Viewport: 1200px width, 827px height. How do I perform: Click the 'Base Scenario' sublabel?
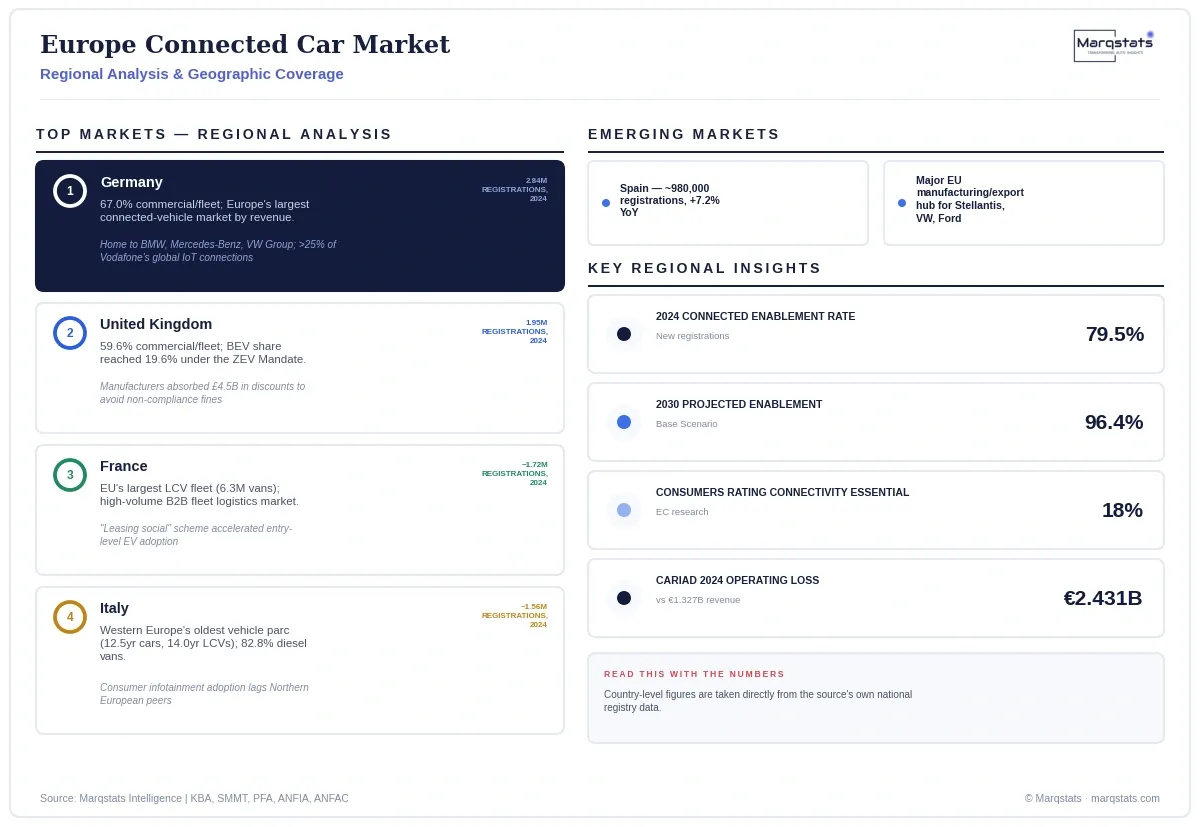(x=687, y=424)
